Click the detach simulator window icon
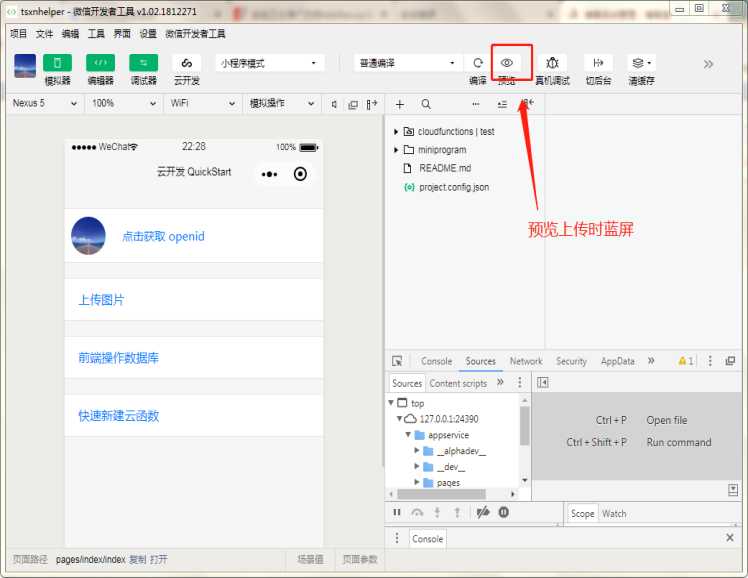 coord(353,105)
